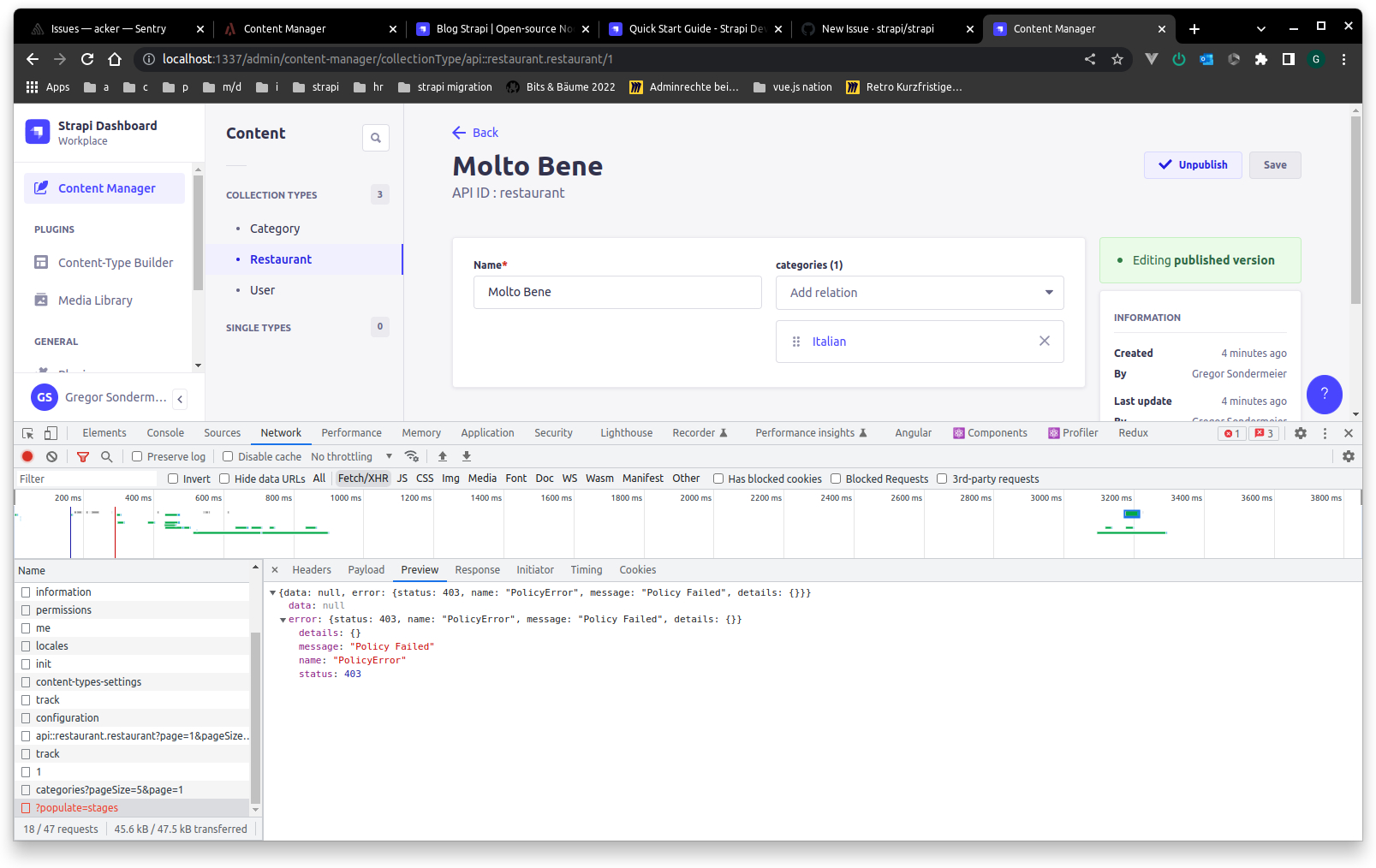Switch to the Console tab
Screen dimensions: 1376x868
(164, 432)
